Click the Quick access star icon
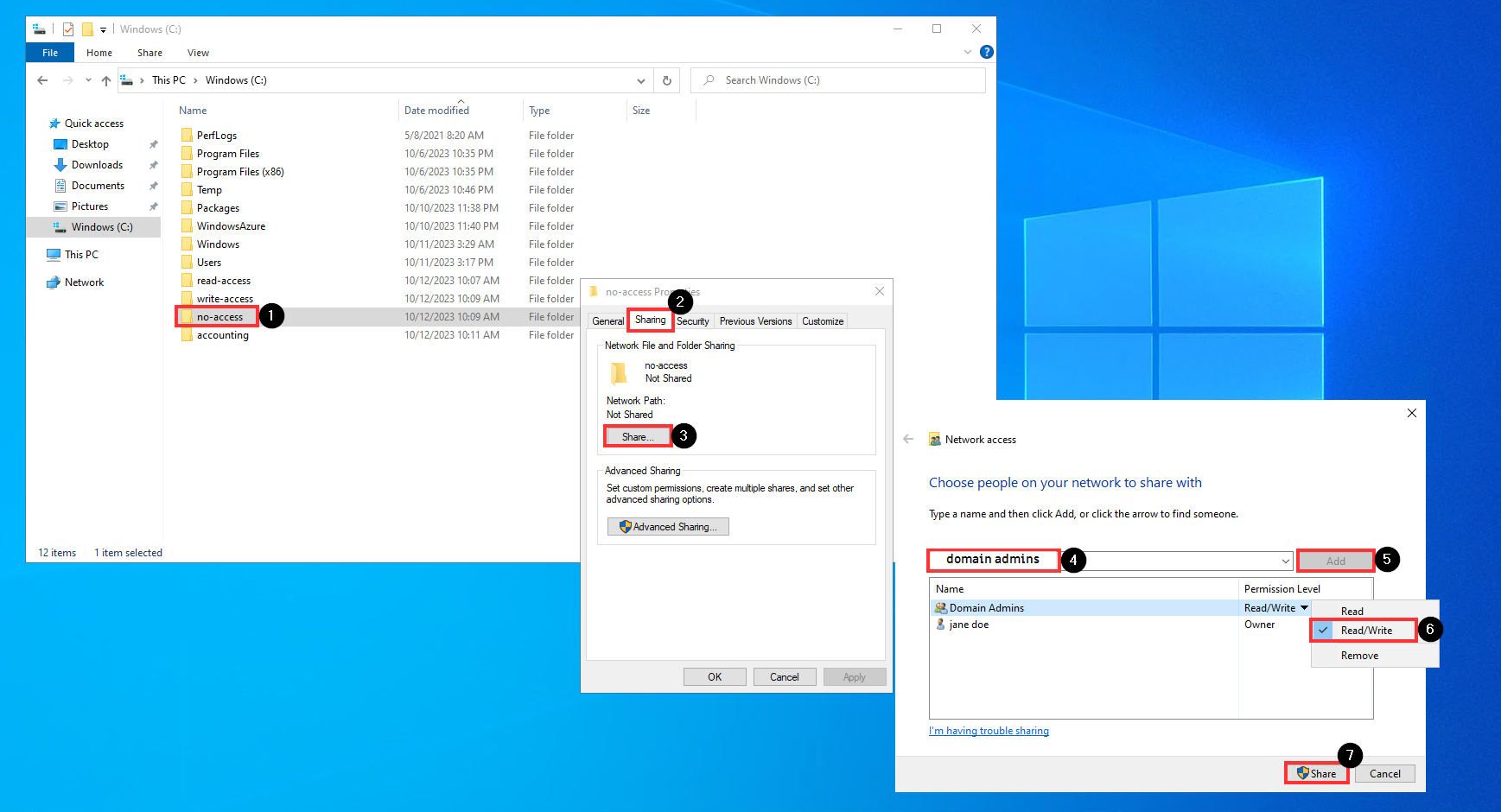 pos(54,124)
